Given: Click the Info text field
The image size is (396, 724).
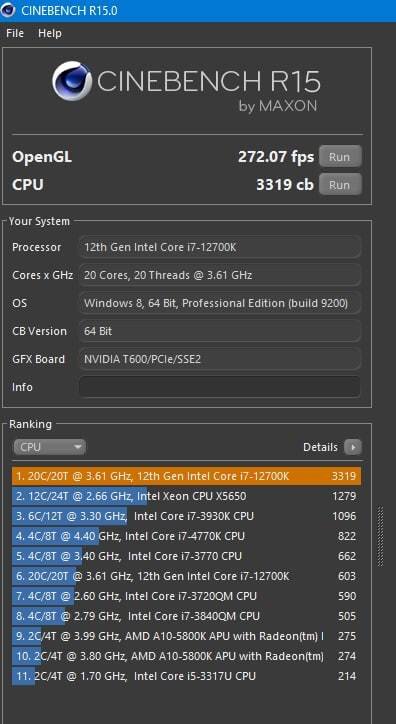Looking at the screenshot, I should point(220,387).
